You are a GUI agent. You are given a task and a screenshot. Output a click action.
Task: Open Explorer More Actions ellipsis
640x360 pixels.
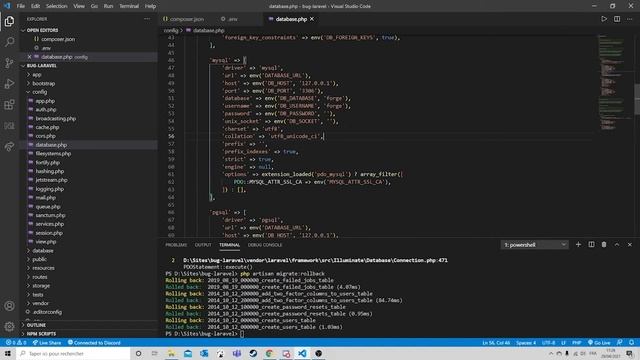147,19
